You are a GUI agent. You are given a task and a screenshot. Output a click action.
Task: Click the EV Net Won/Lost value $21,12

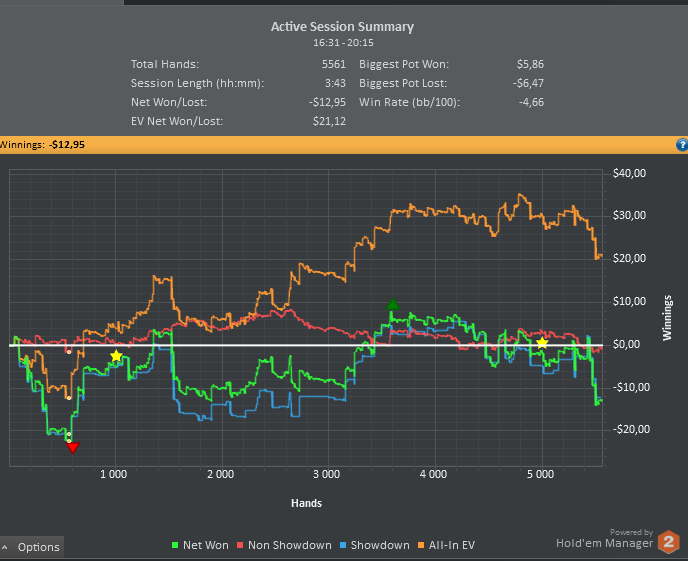tap(329, 121)
